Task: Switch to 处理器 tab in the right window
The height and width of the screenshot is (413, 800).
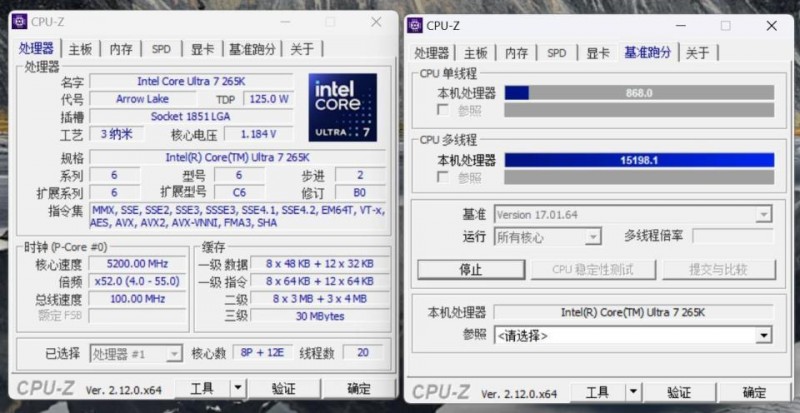Action: coord(432,53)
